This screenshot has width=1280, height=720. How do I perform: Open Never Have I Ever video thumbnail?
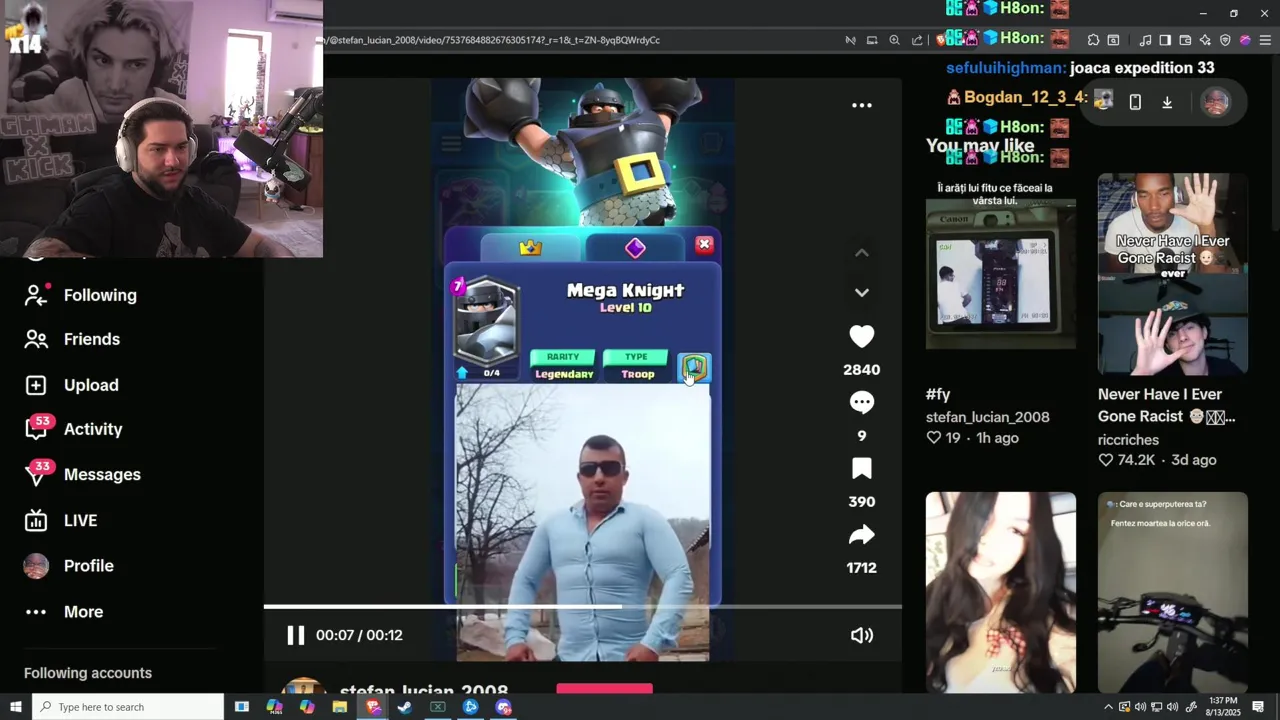pyautogui.click(x=1173, y=274)
